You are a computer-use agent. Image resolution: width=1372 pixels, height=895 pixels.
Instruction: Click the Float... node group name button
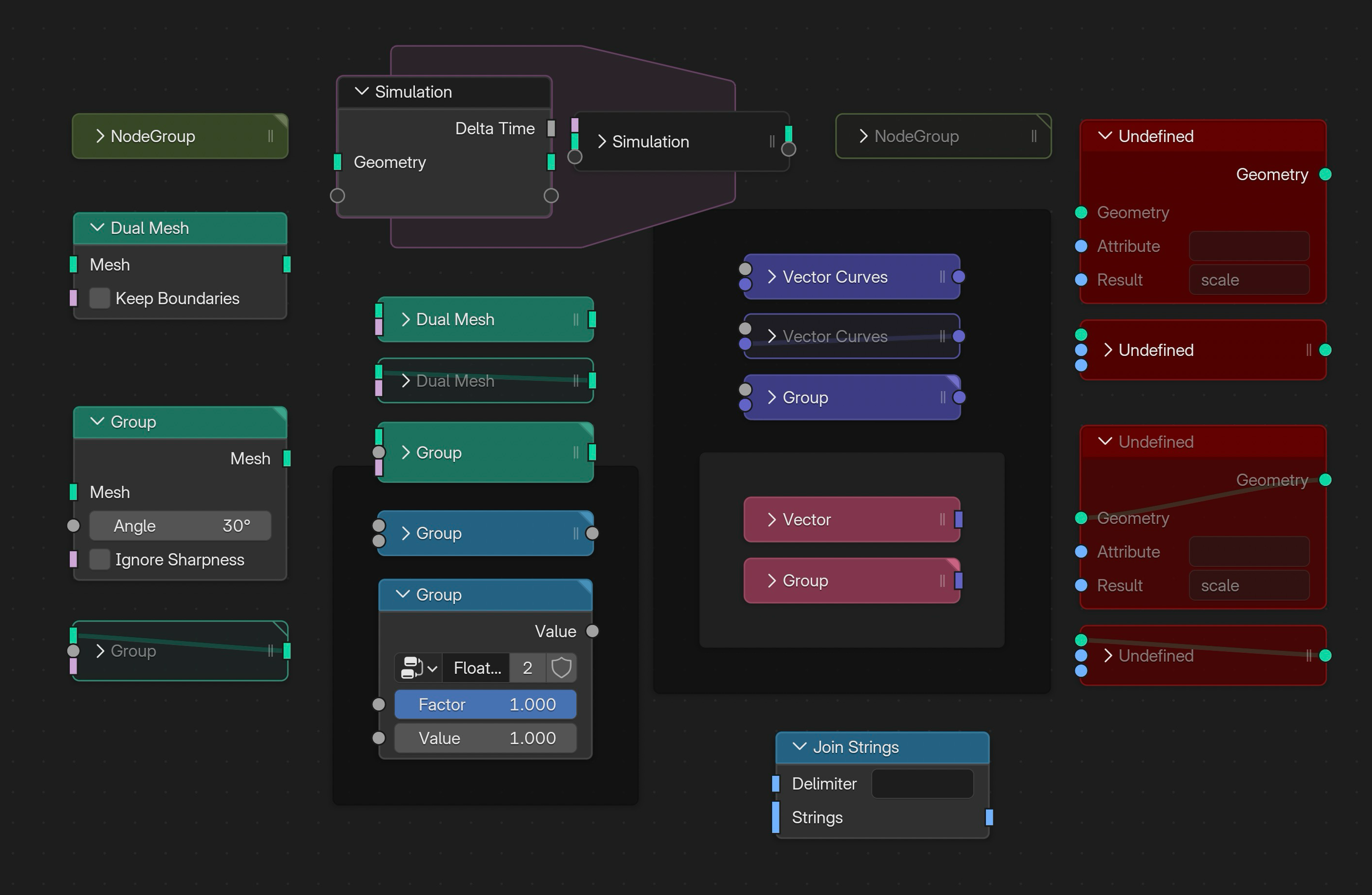click(x=476, y=668)
